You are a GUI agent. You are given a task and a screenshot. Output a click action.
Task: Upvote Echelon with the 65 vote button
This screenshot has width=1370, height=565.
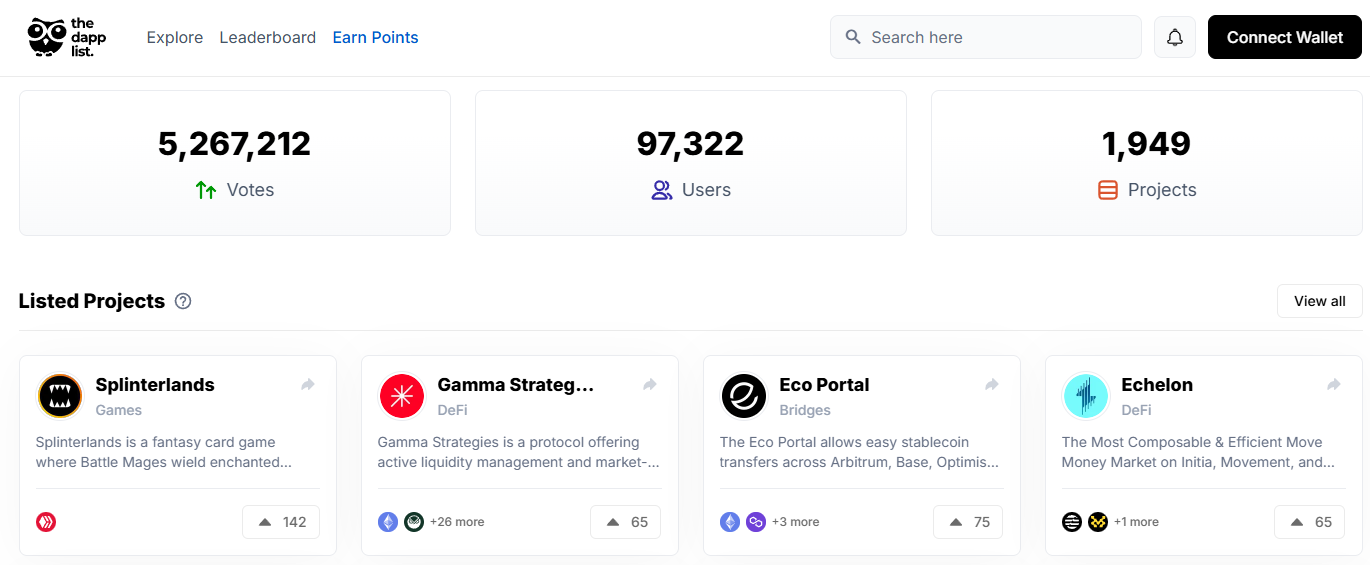tap(1310, 522)
